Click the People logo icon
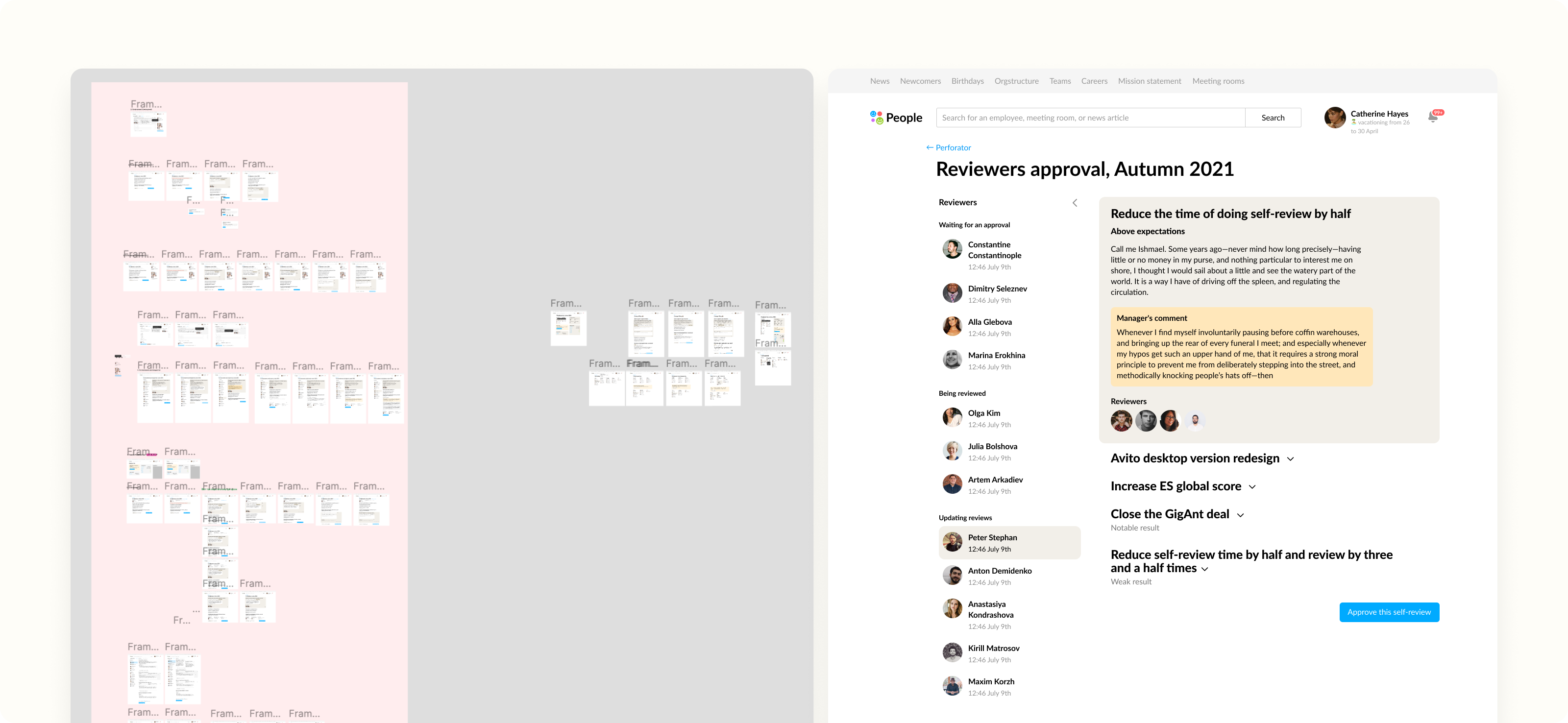This screenshot has height=723, width=1568. 877,118
